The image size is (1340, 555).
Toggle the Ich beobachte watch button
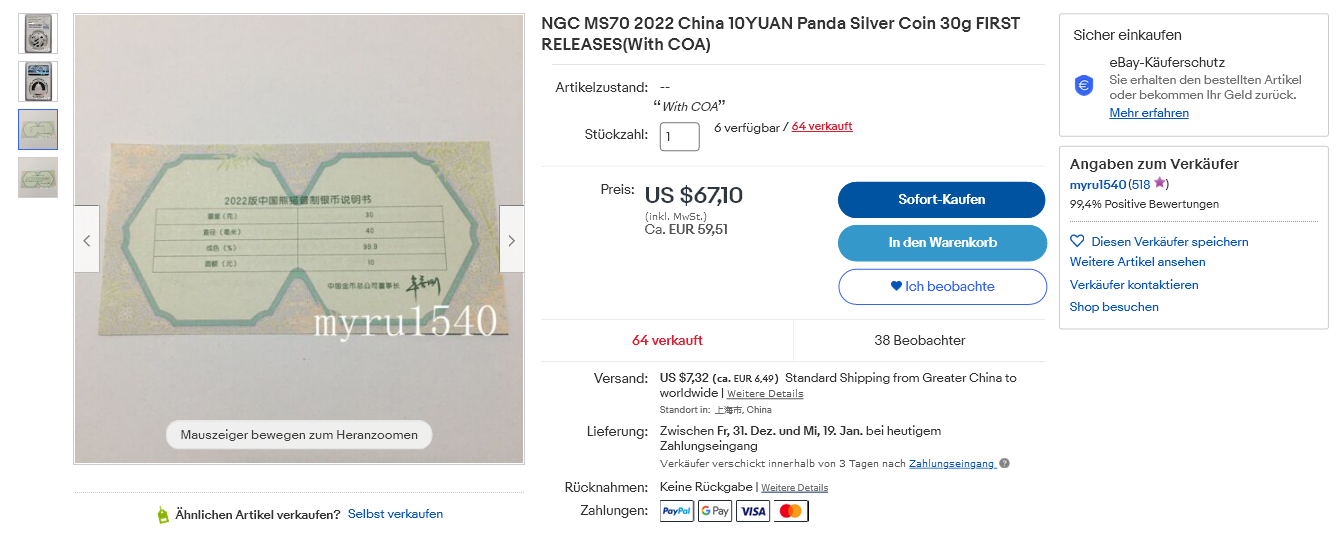[x=942, y=286]
